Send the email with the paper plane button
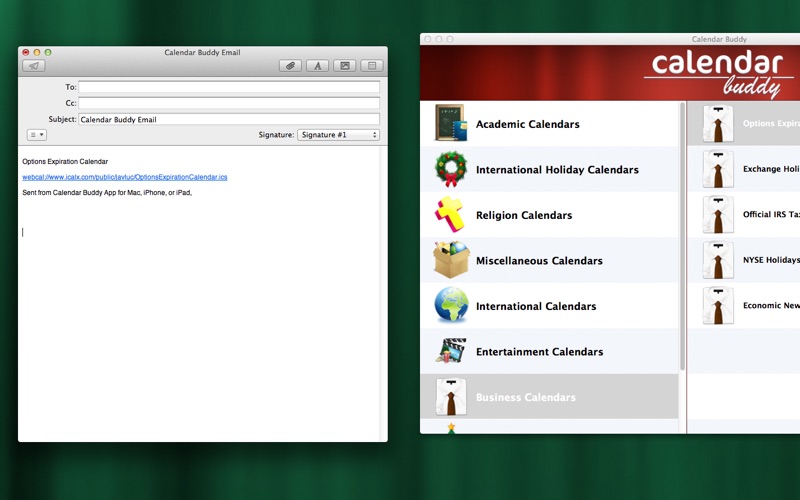 click(x=34, y=66)
